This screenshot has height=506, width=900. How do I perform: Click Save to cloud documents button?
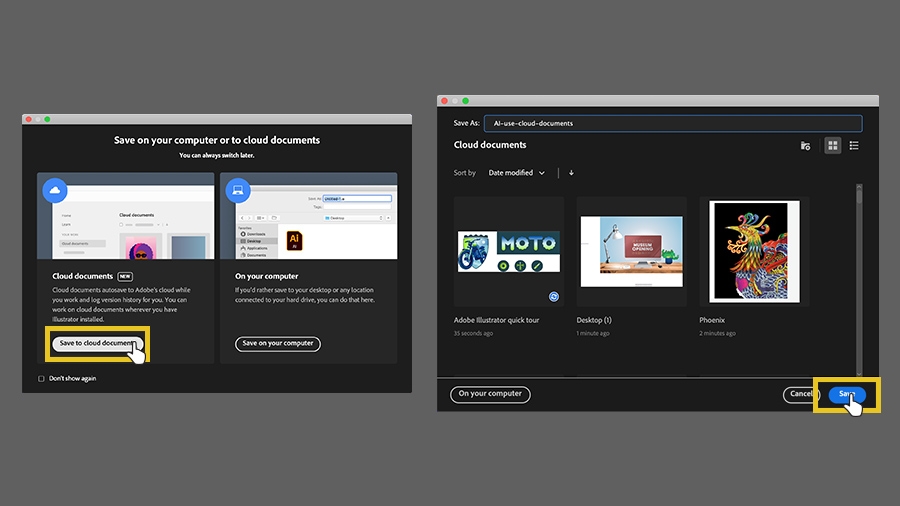pyautogui.click(x=98, y=344)
